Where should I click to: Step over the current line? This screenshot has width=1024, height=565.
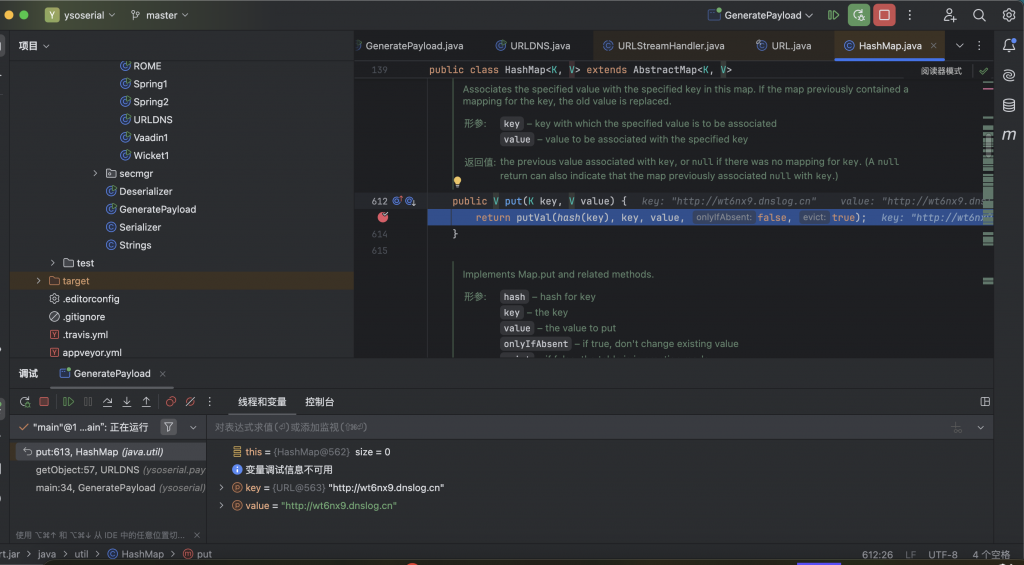pos(107,402)
